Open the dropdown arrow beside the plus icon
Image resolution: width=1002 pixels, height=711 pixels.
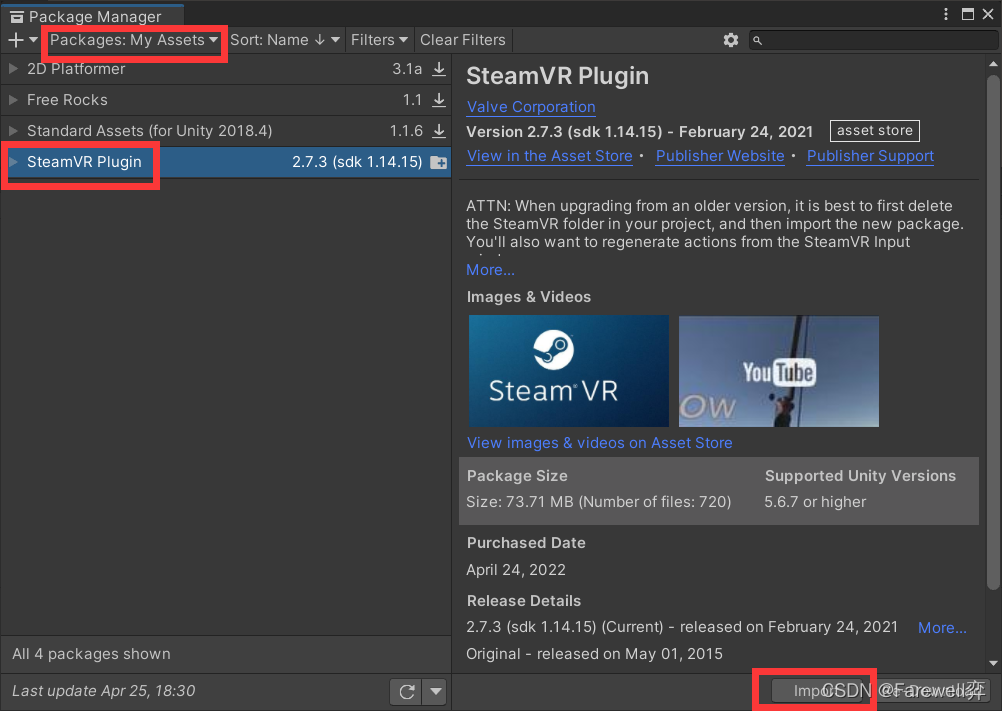pos(33,40)
